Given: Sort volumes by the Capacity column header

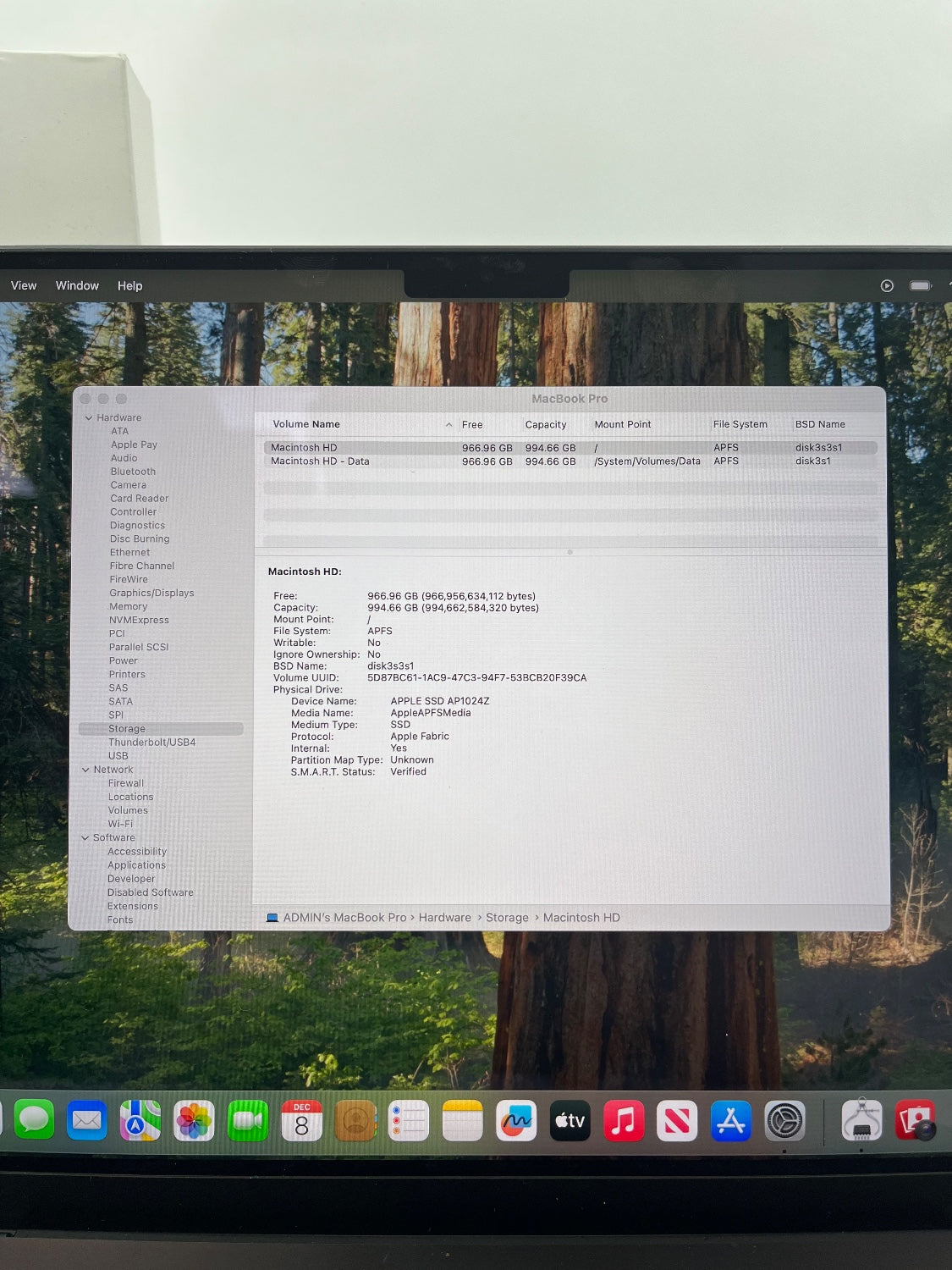Looking at the screenshot, I should point(546,425).
